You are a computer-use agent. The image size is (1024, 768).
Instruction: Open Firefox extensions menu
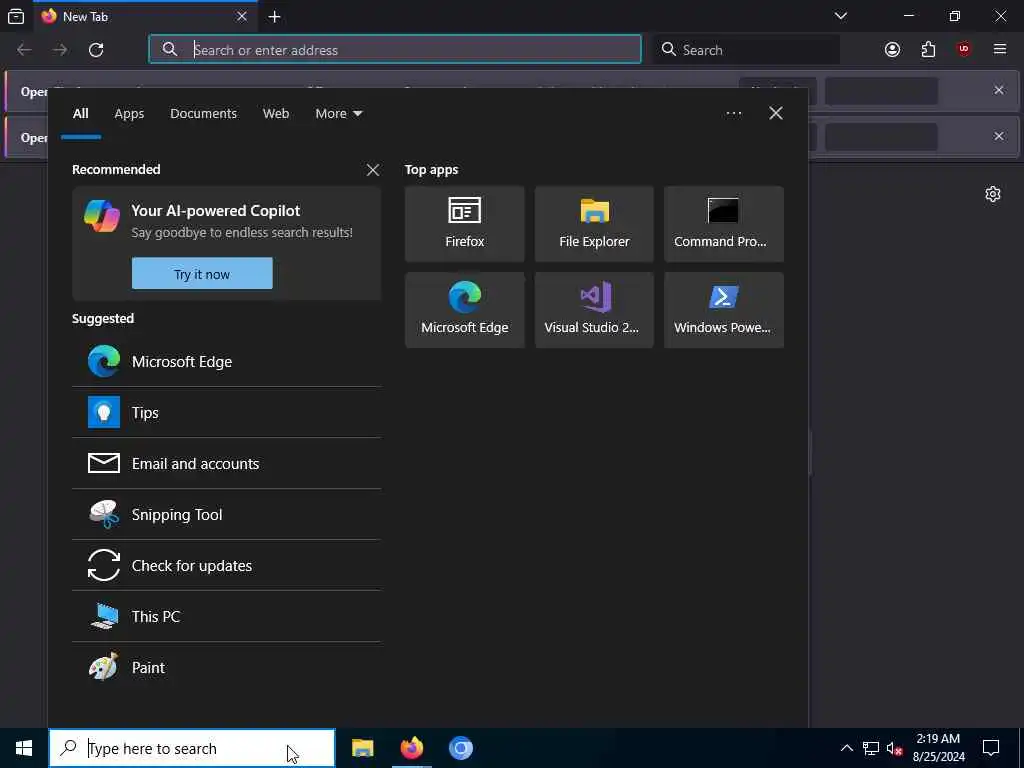pos(928,50)
